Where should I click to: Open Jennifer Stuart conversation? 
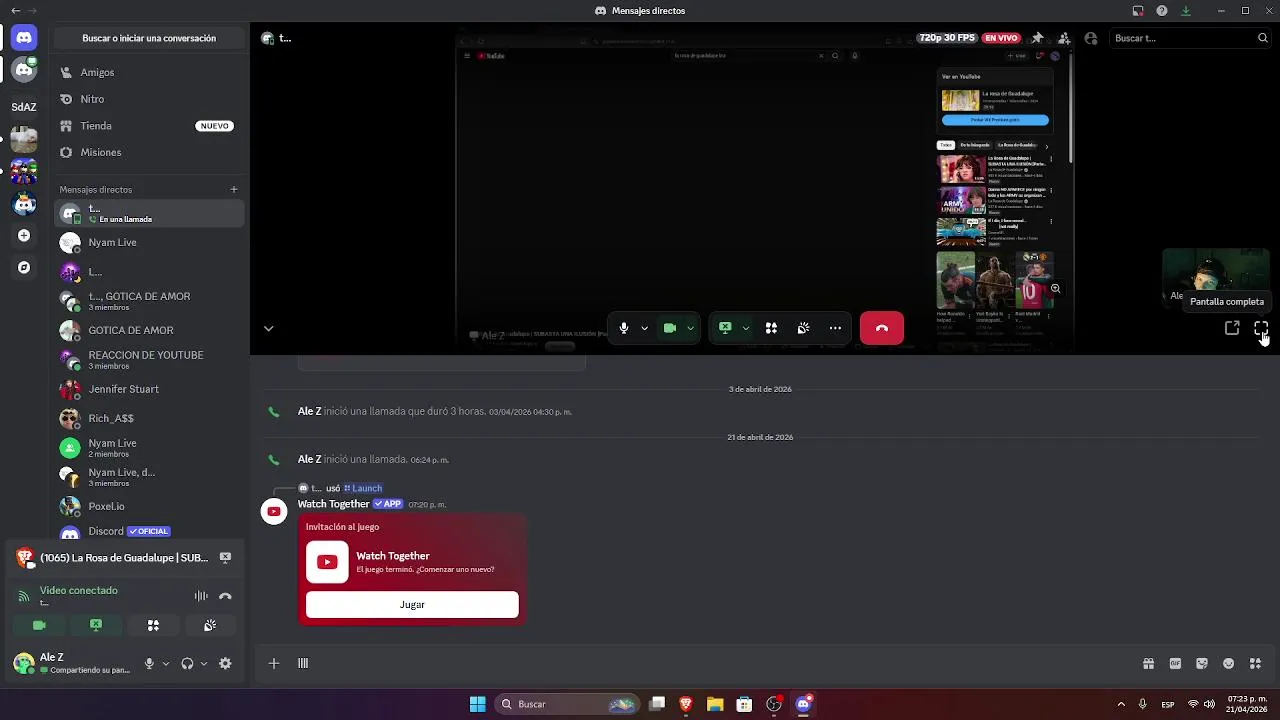149,389
